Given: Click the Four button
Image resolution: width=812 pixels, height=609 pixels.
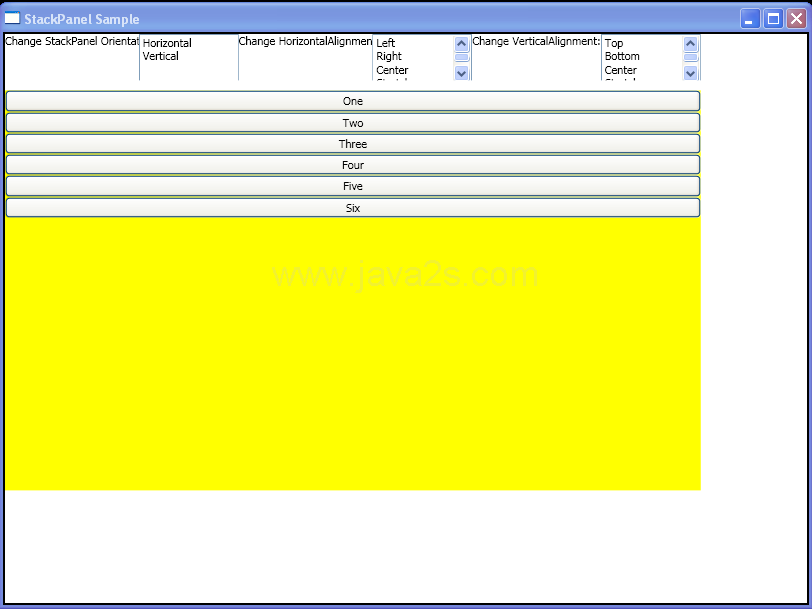Looking at the screenshot, I should [x=353, y=165].
